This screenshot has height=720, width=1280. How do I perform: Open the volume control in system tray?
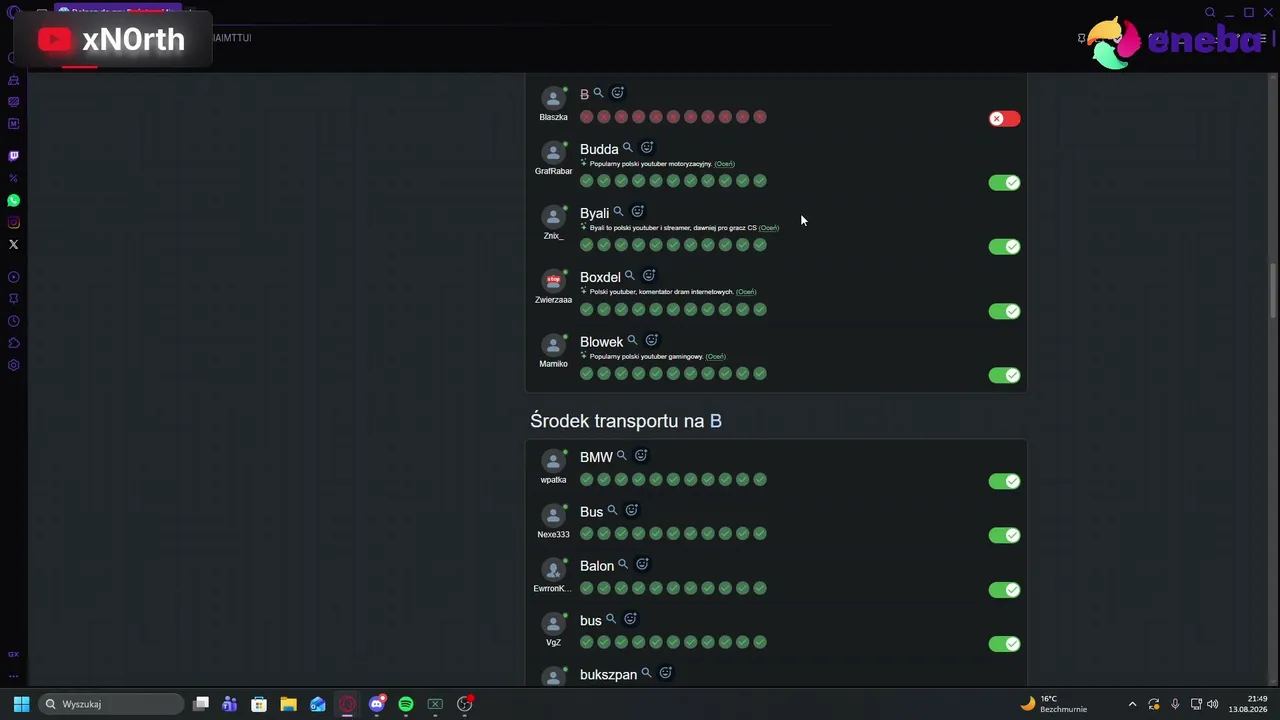coord(1213,704)
